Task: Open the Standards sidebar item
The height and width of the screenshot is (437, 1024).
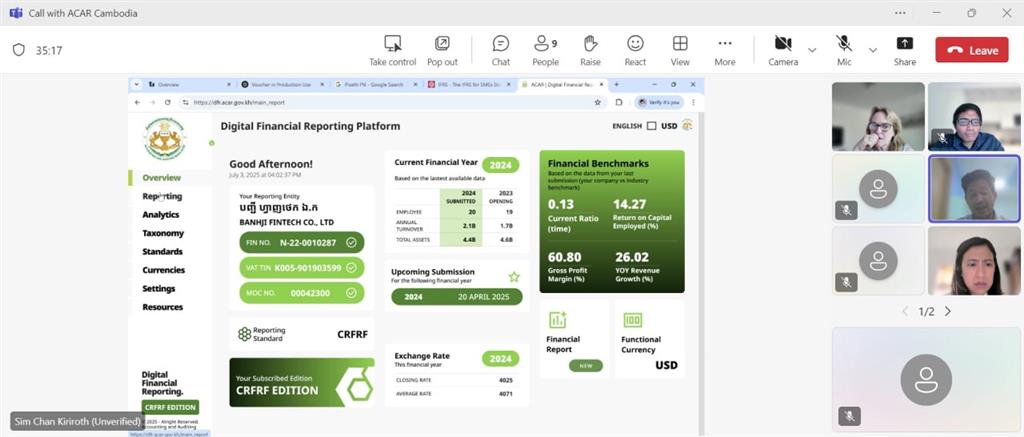Action: click(162, 251)
